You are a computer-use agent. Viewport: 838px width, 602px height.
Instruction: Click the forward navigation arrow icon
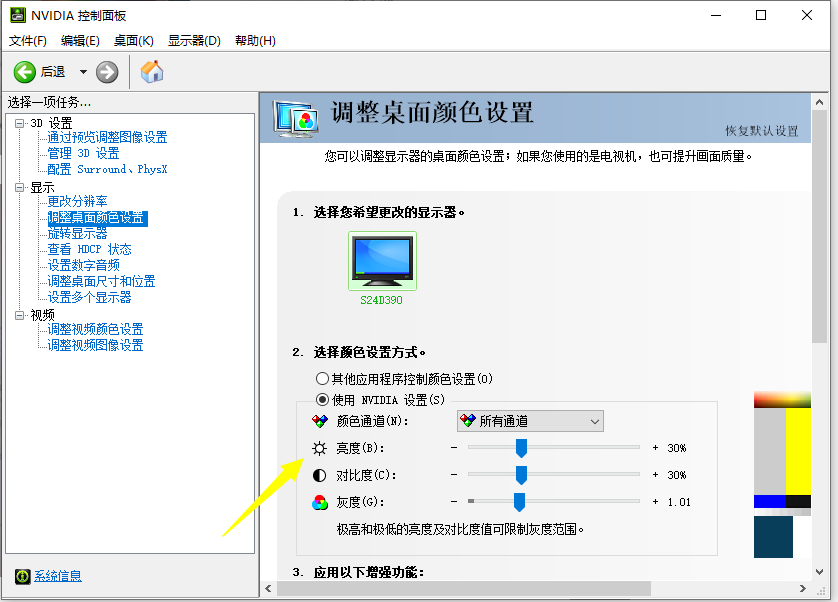[x=105, y=71]
